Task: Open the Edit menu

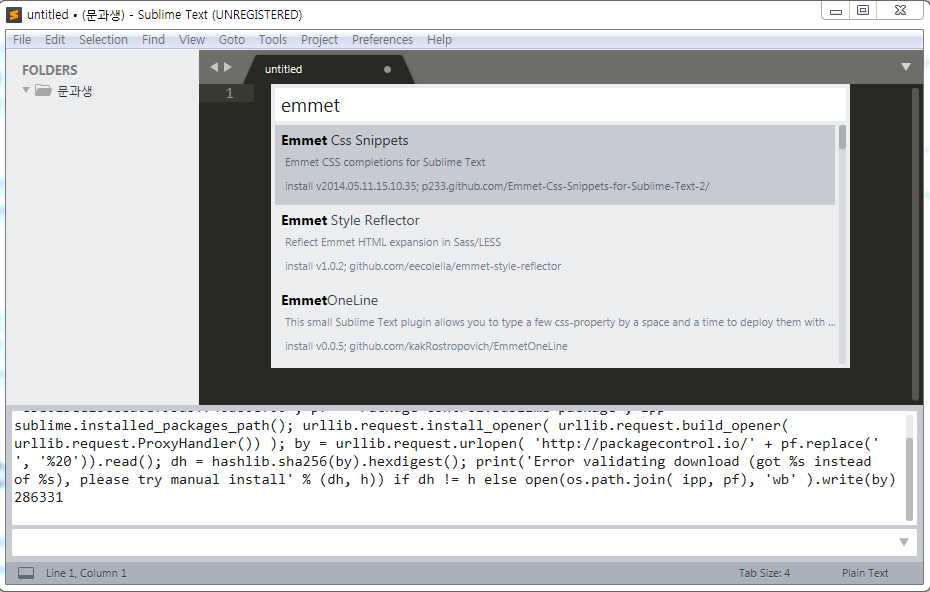Action: (x=55, y=40)
